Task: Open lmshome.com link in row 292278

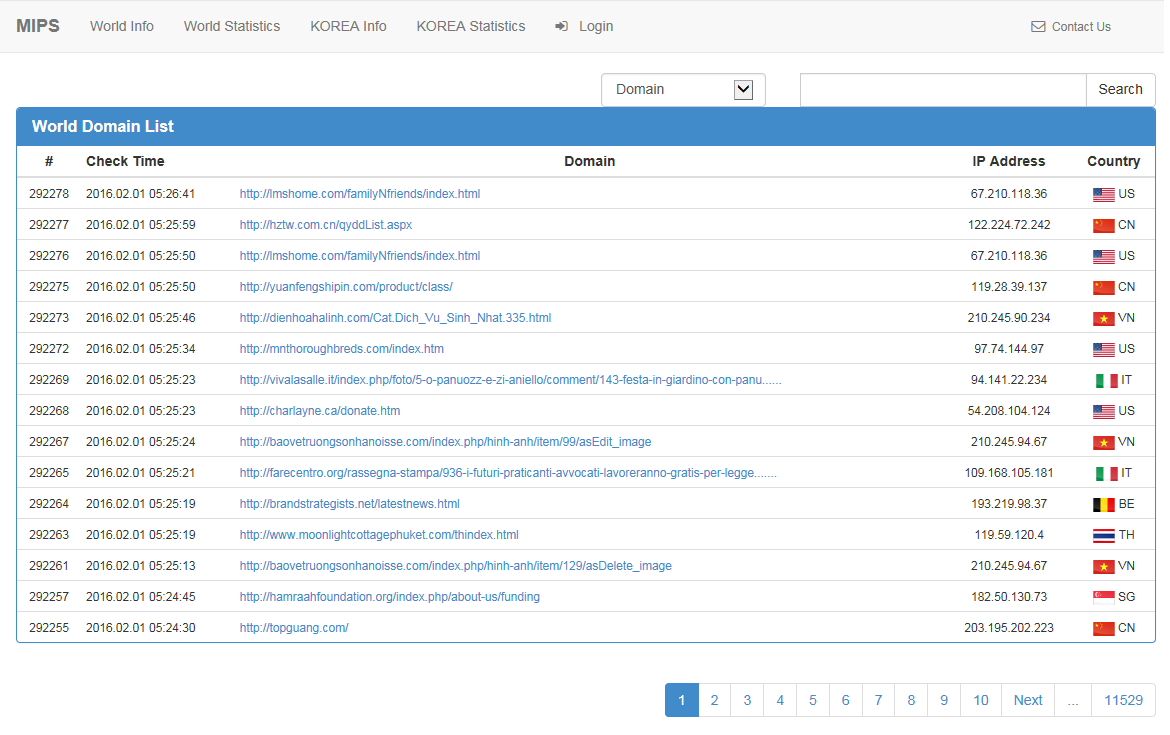Action: tap(360, 194)
